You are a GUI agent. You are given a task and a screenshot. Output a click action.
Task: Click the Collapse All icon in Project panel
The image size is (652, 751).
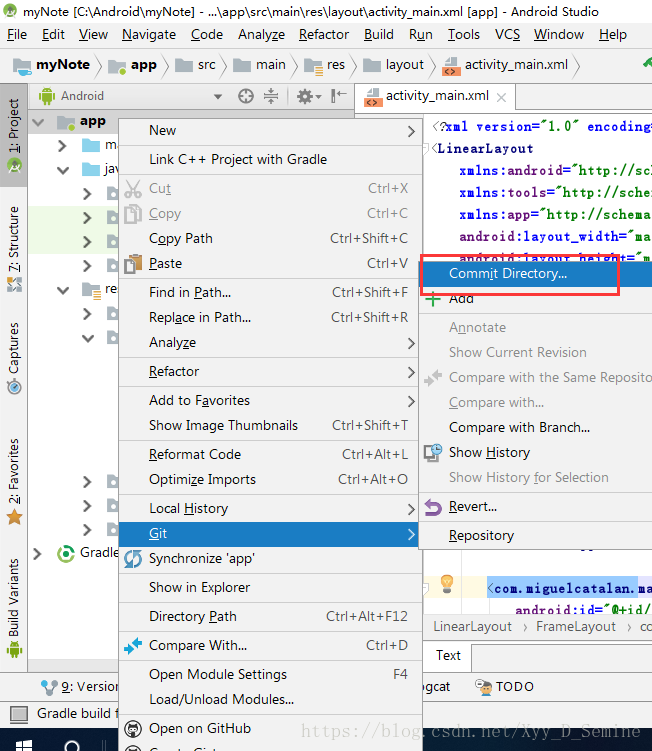(x=271, y=96)
